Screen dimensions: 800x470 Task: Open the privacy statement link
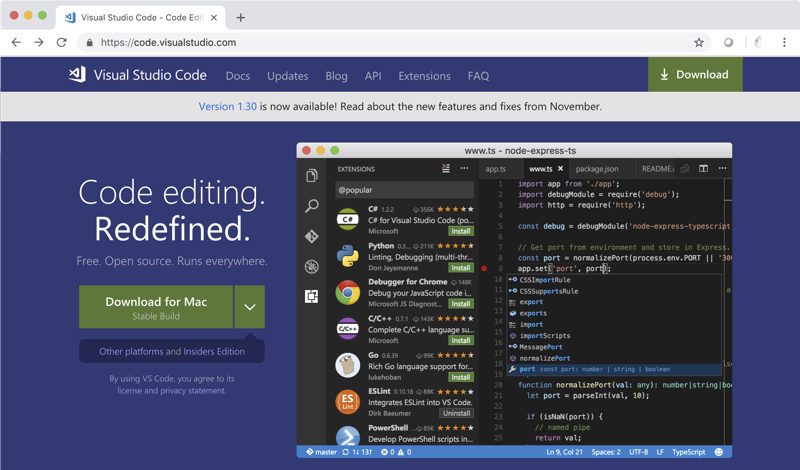(193, 390)
